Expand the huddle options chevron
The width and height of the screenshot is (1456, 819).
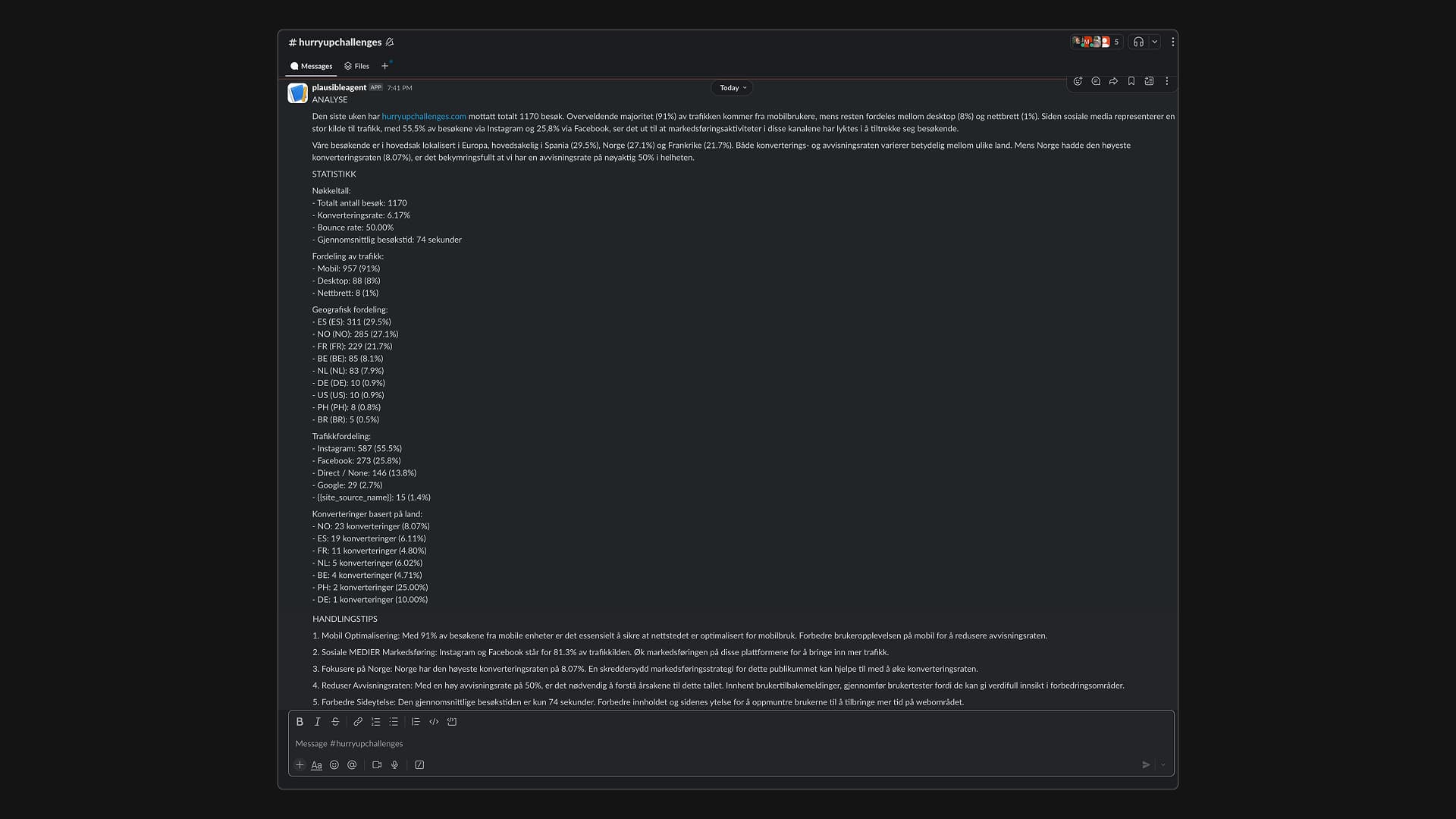click(x=1155, y=42)
